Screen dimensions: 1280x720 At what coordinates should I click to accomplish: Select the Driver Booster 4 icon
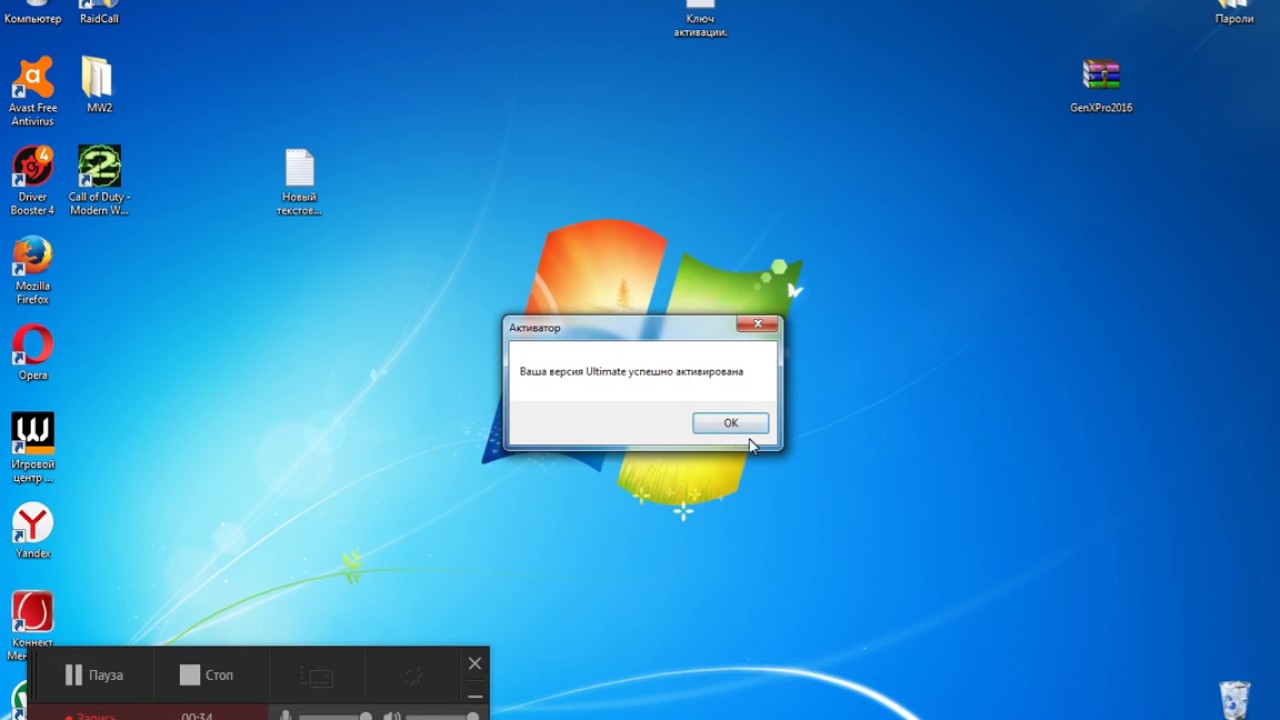[33, 181]
